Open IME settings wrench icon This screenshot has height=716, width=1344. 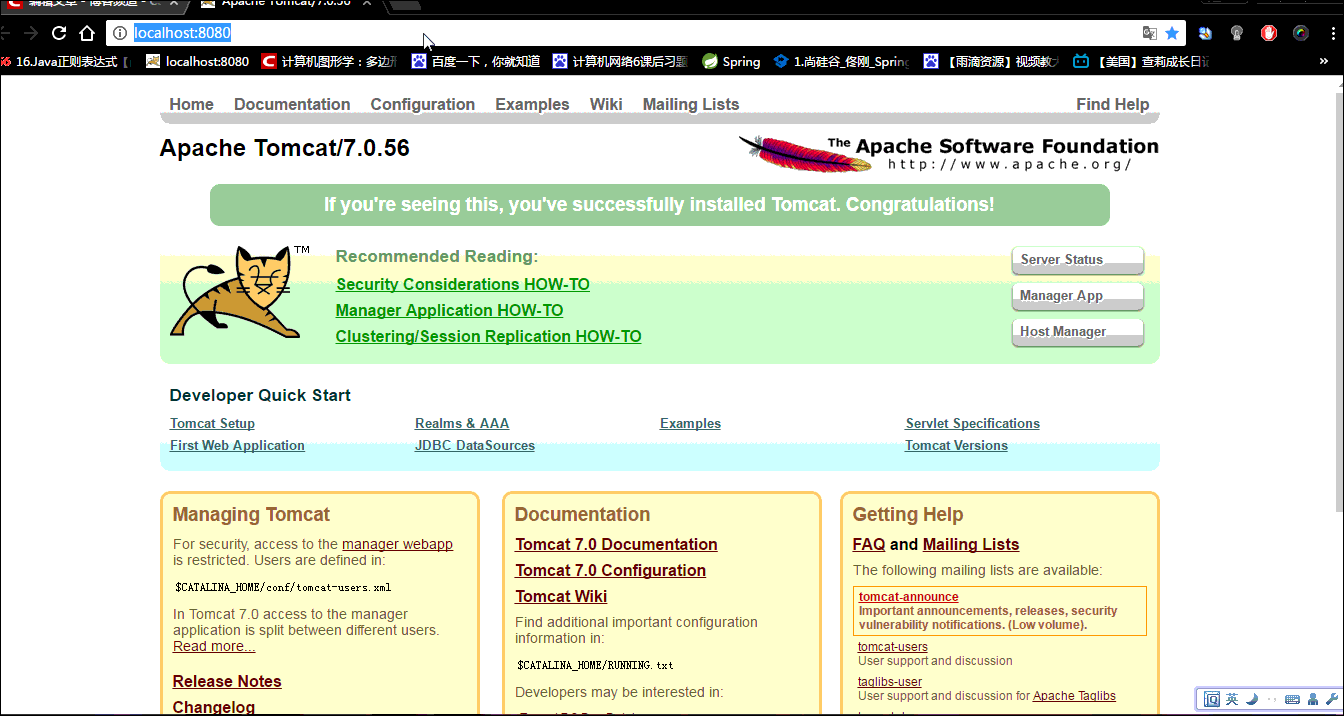click(1331, 699)
